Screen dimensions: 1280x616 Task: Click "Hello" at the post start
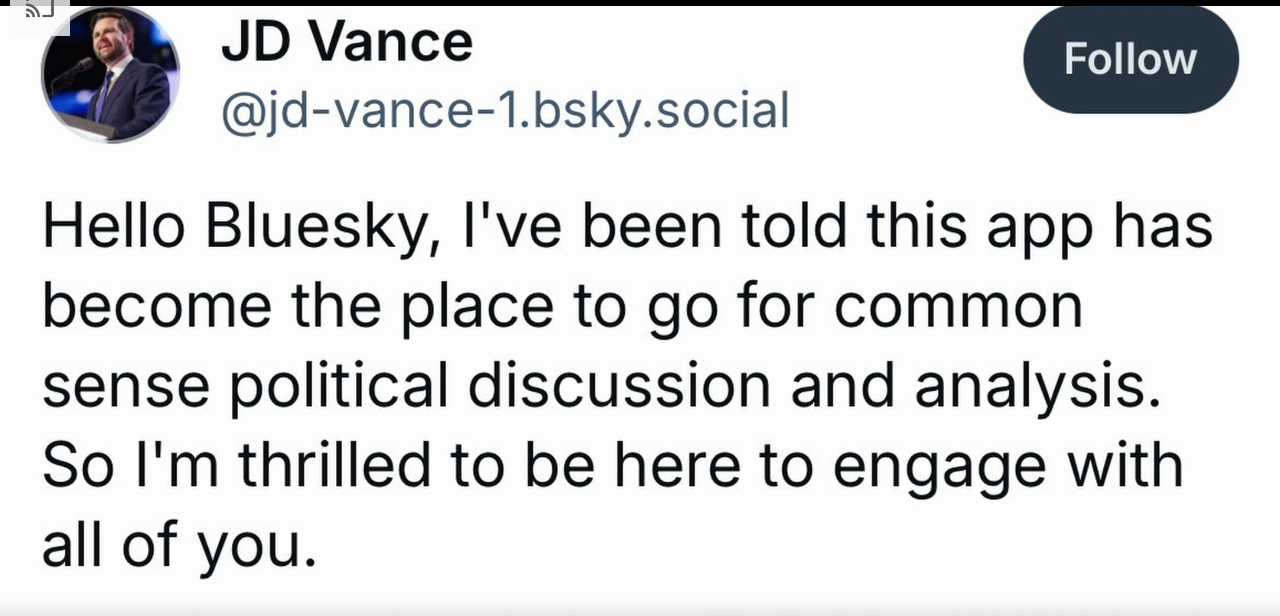[113, 229]
